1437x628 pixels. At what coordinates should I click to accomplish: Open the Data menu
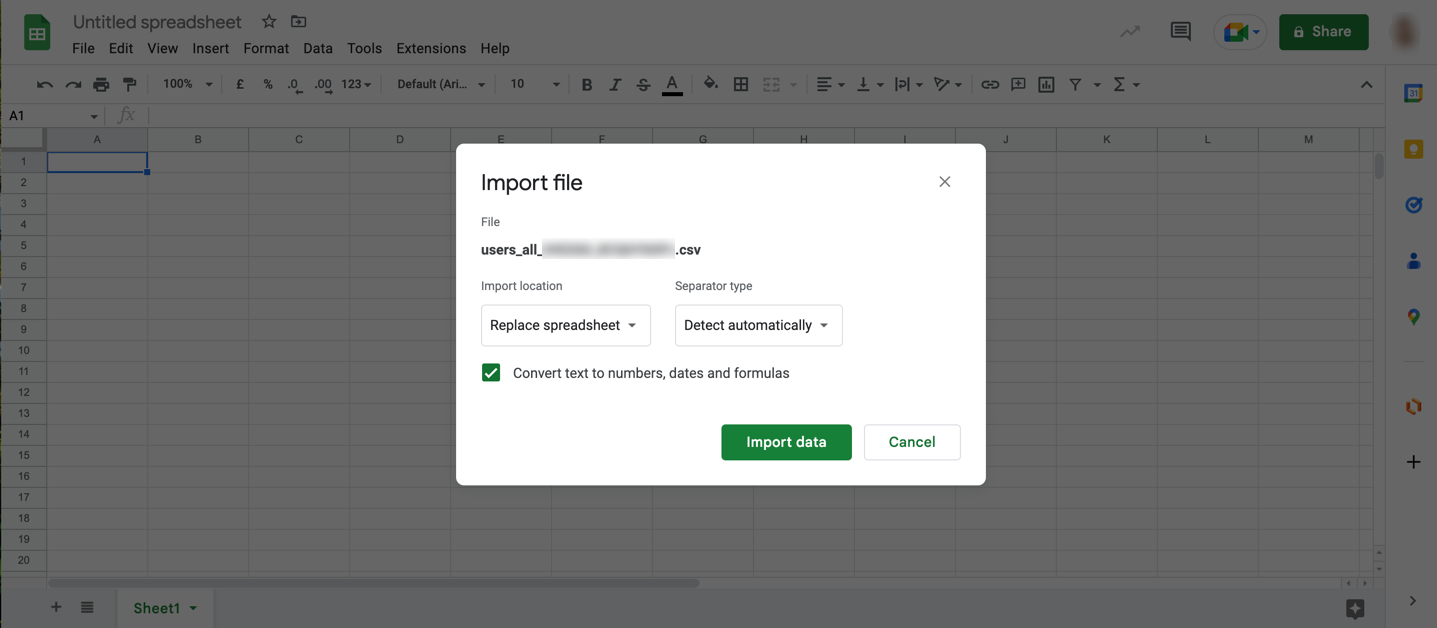[x=318, y=48]
